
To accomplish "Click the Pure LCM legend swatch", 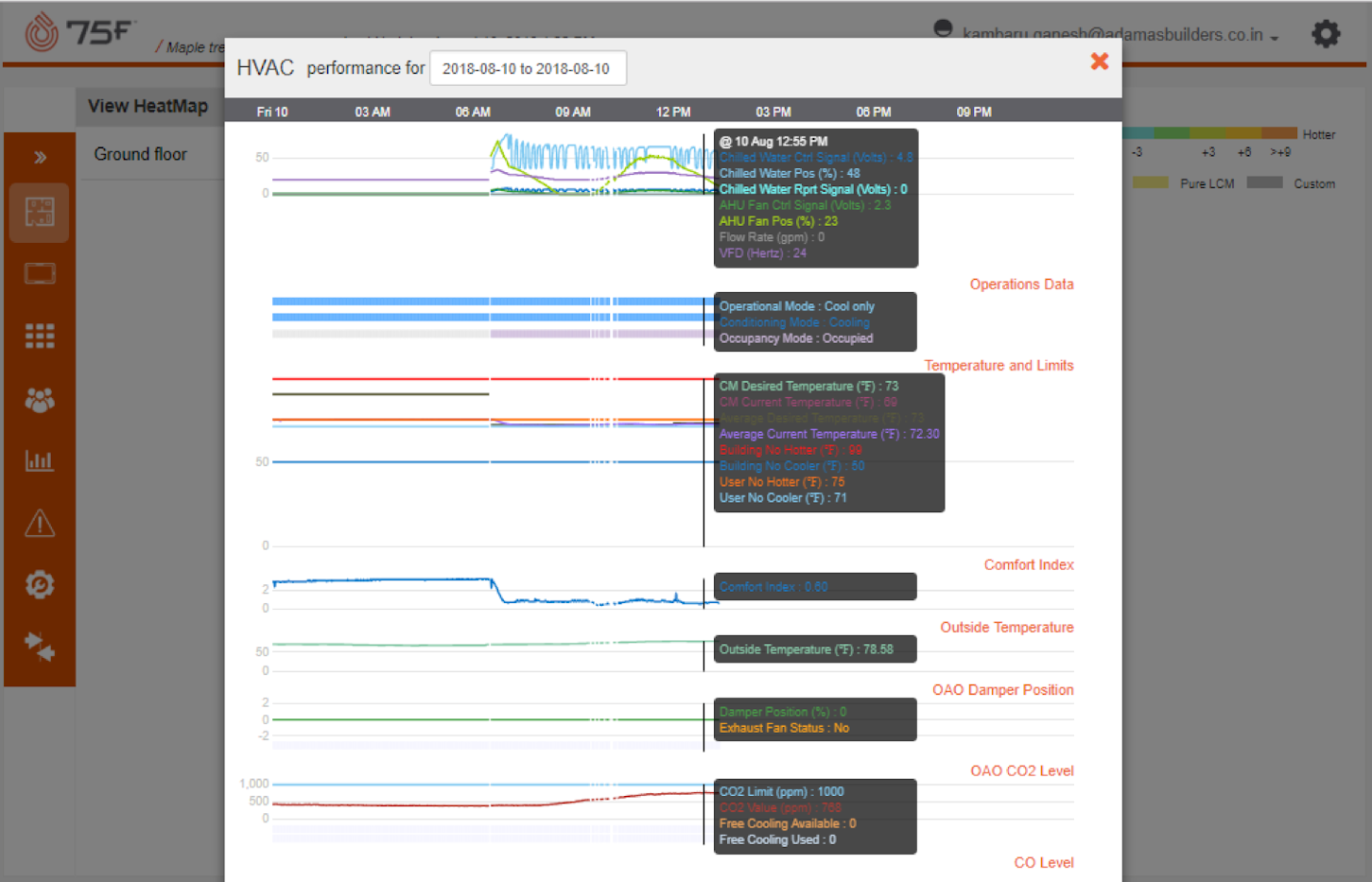I will click(x=1151, y=182).
